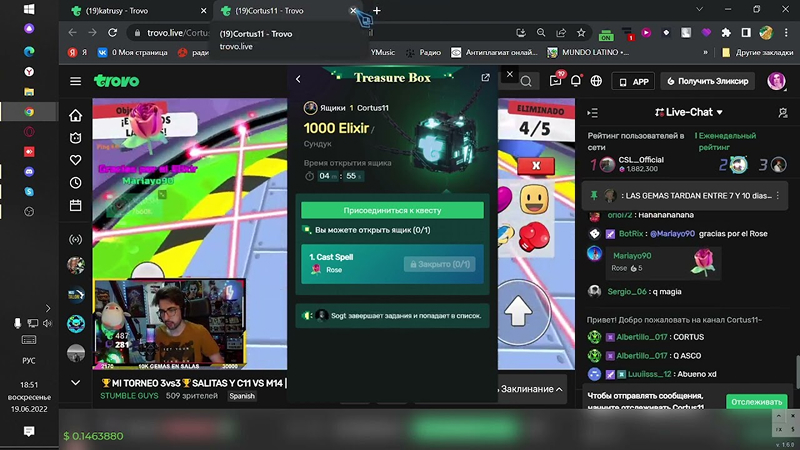Click the APP download button

[633, 81]
